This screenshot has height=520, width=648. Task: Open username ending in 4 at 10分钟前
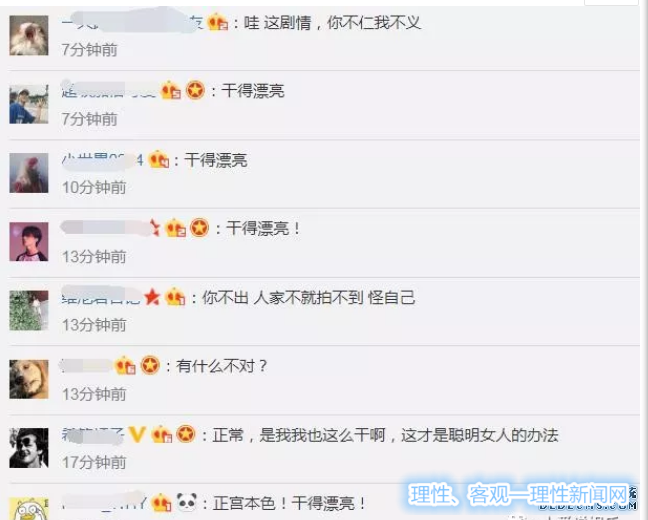(102, 160)
